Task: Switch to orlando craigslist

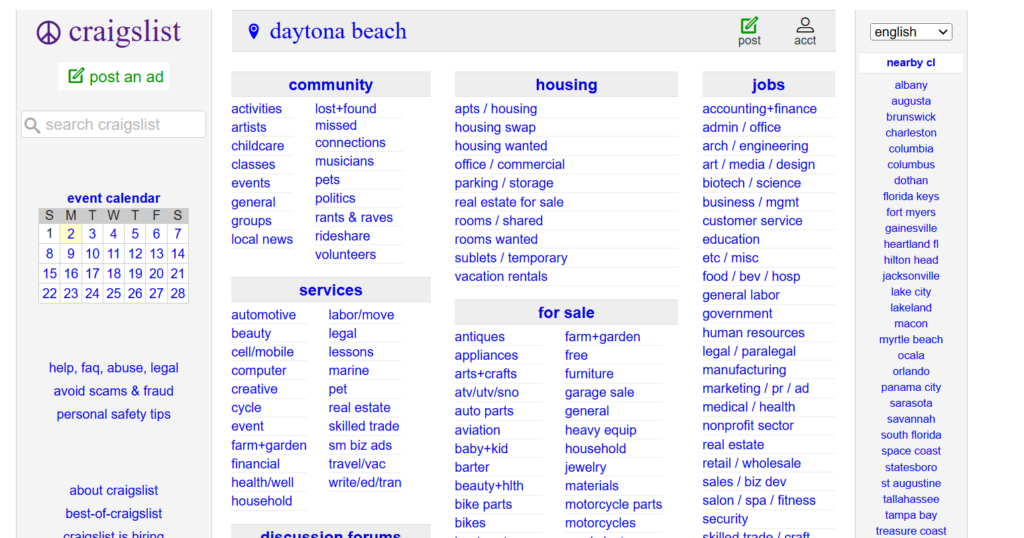Action: [910, 372]
